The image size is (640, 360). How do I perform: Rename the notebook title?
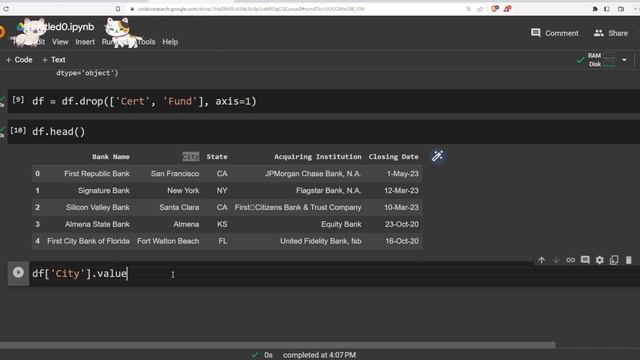pos(61,27)
